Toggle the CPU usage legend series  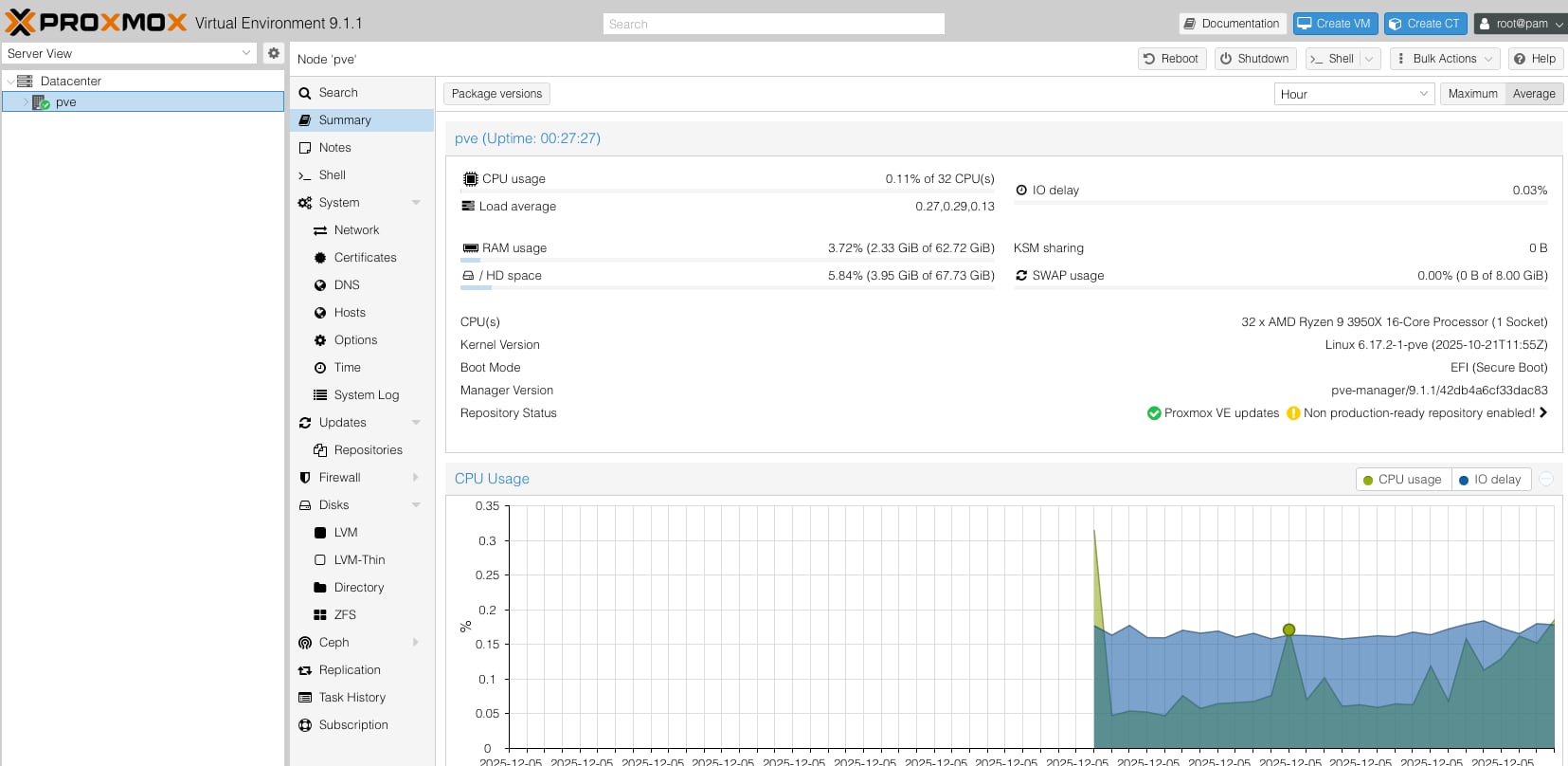[x=1402, y=480]
